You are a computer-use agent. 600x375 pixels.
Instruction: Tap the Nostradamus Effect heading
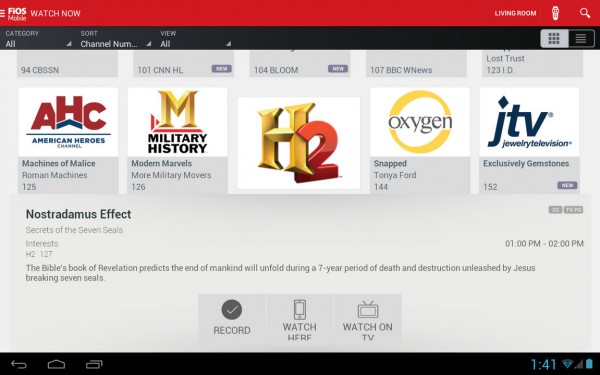78,214
